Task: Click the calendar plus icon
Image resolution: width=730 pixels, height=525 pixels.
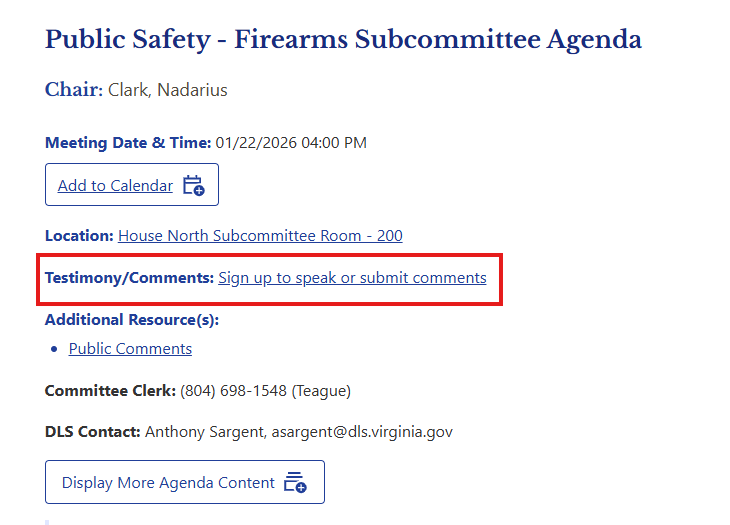Action: point(193,185)
